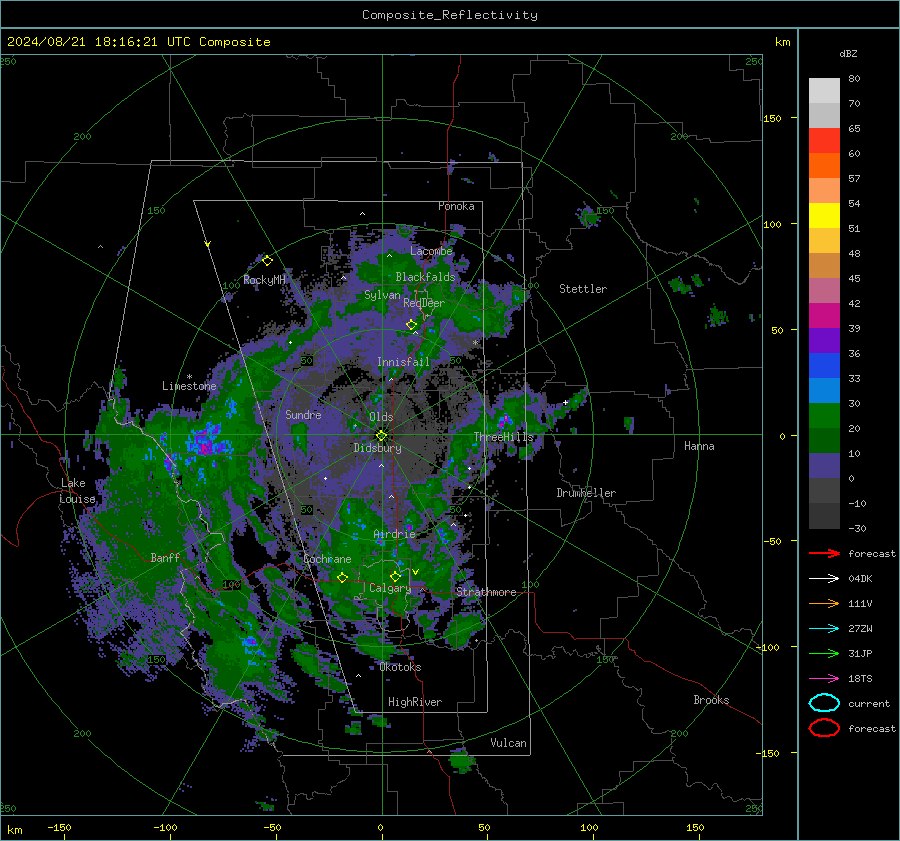The image size is (900, 841).
Task: Select the yellow 51-54 dBZ swatch
Action: tap(824, 216)
